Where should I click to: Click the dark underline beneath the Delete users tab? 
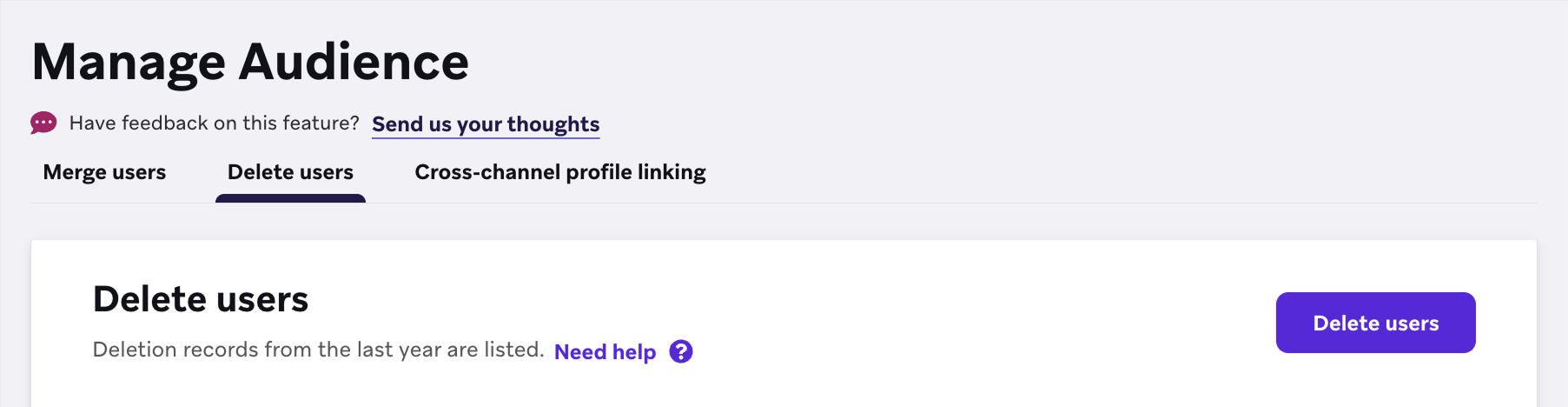click(x=290, y=198)
